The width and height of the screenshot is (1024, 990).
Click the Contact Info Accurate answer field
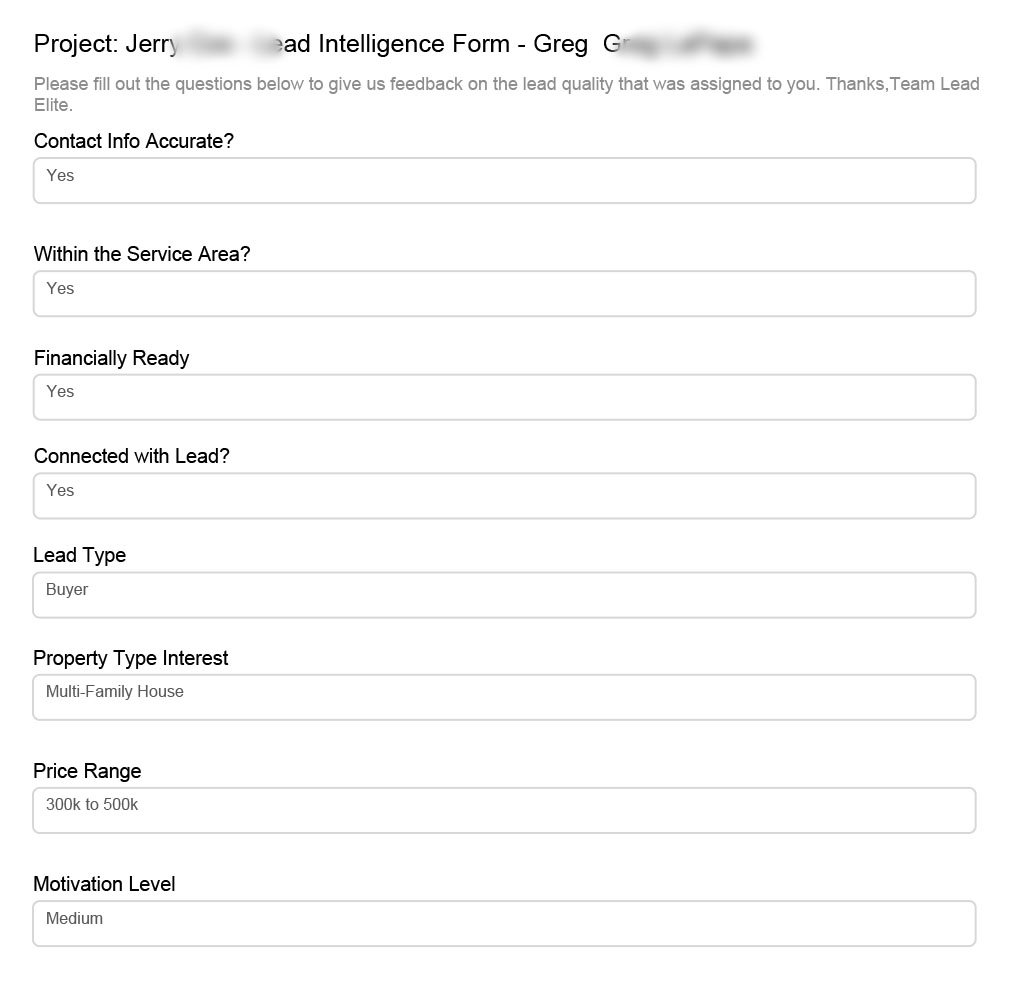point(504,181)
